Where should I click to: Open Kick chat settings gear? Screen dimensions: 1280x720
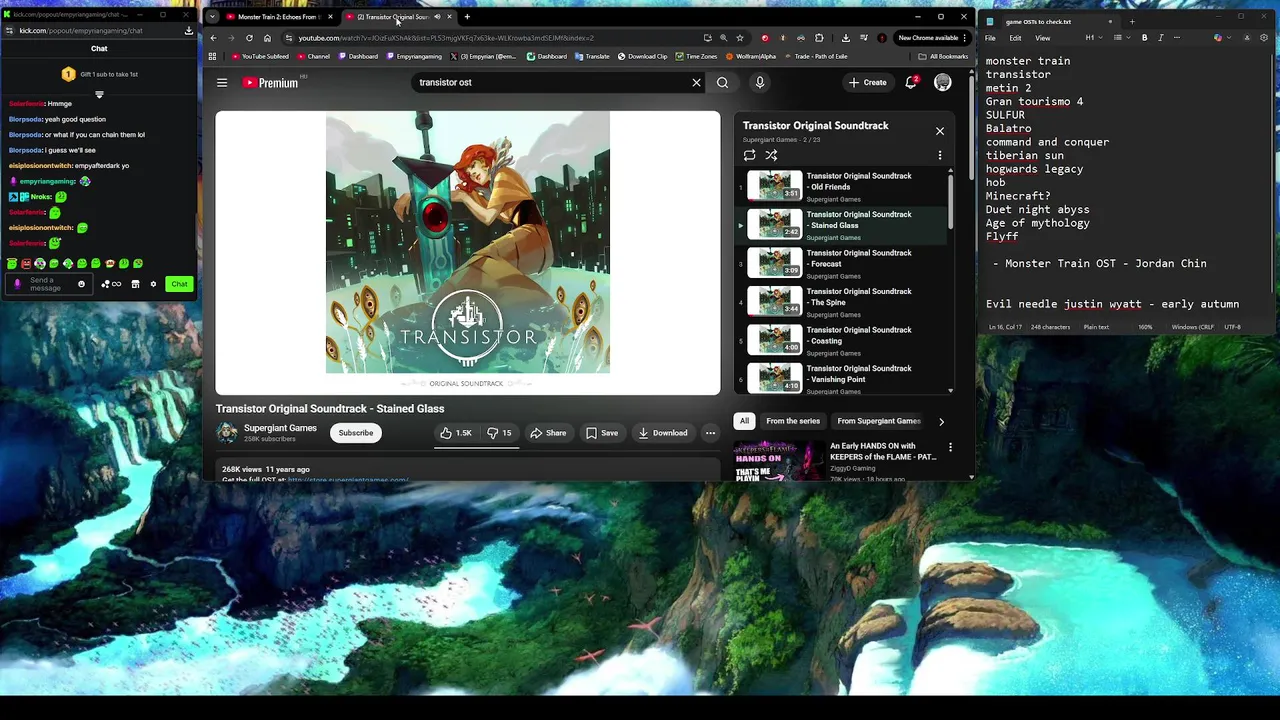(x=153, y=284)
